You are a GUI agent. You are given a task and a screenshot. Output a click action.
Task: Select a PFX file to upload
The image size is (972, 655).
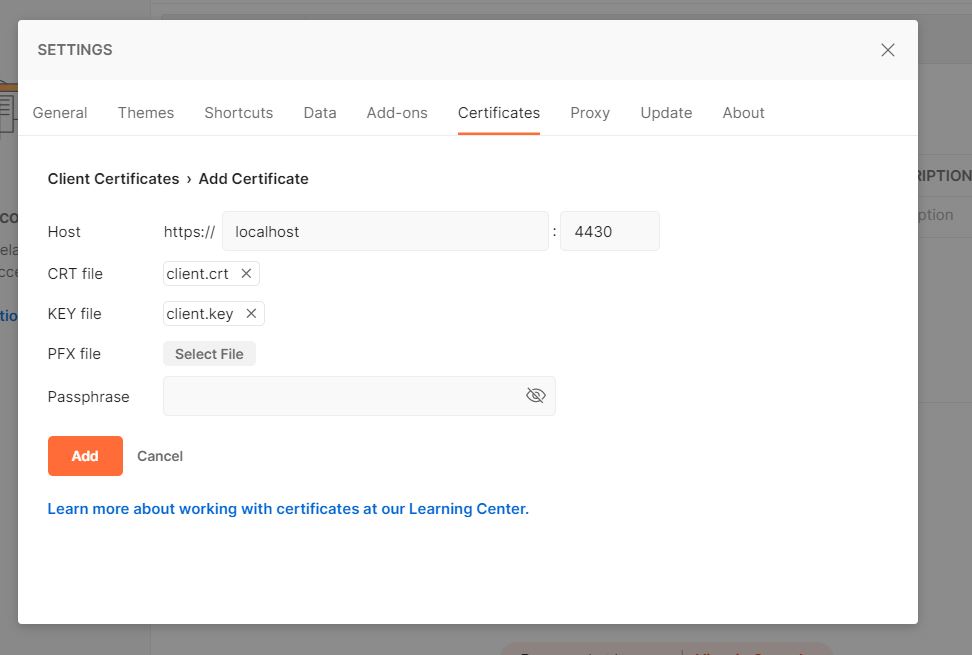[x=209, y=353]
